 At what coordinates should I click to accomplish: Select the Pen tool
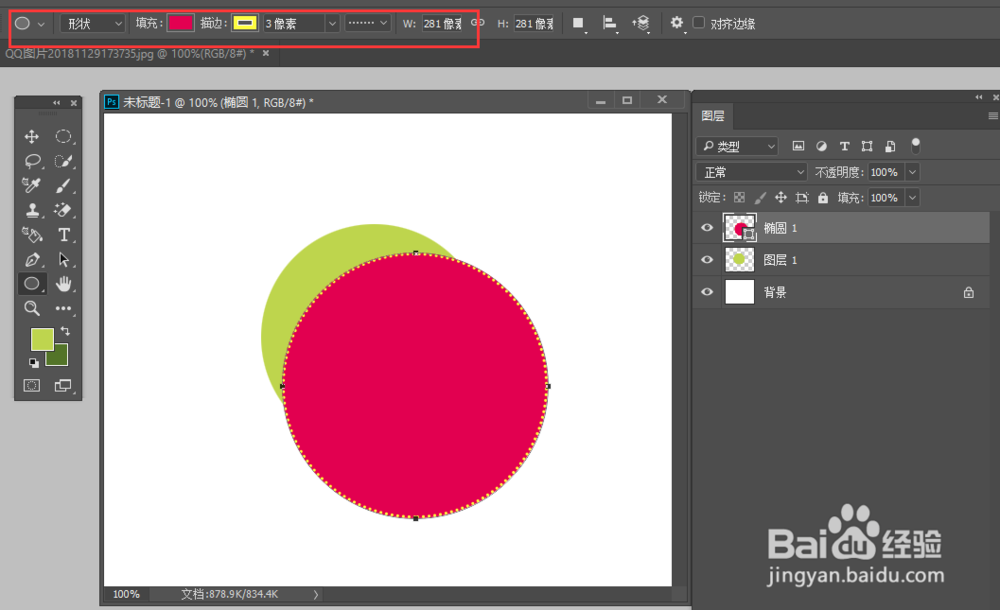(32, 260)
